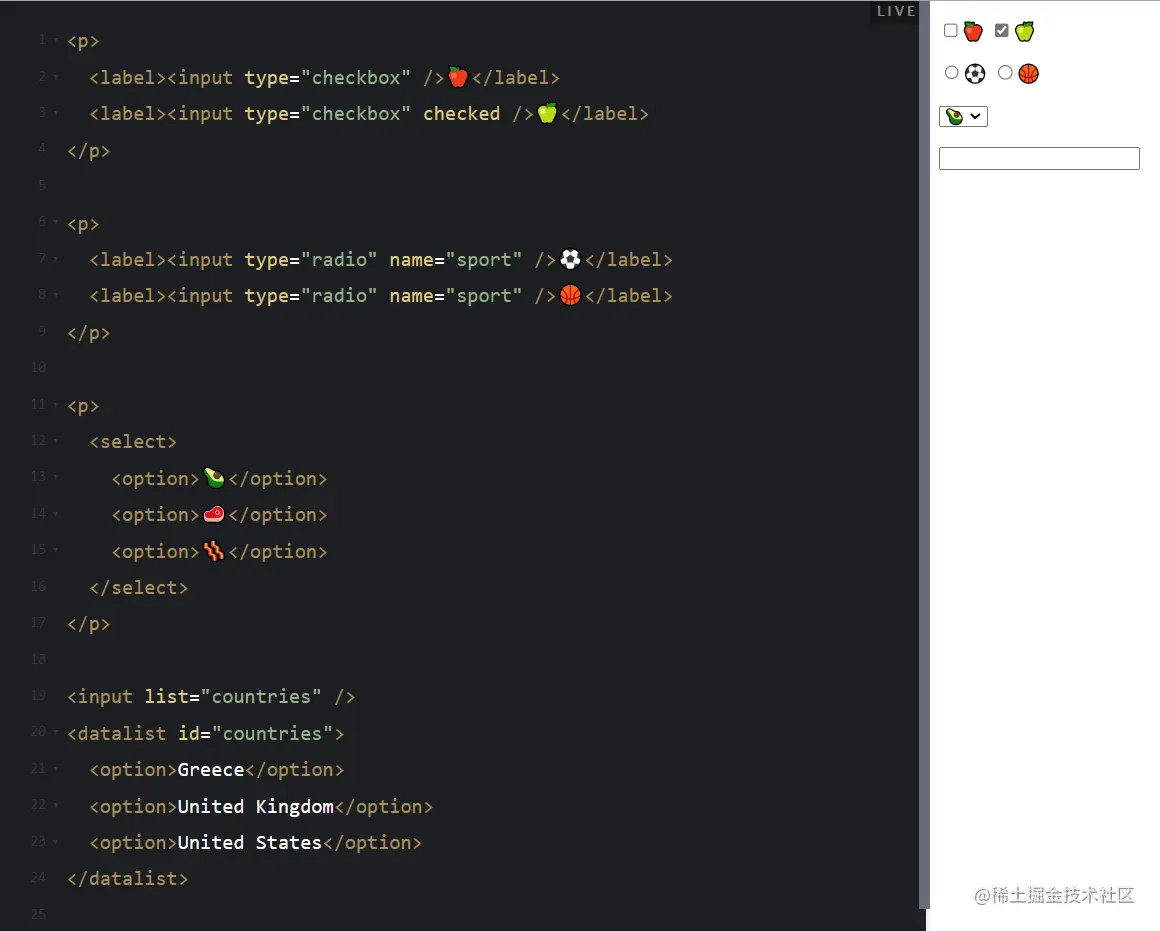Collapse the select fold at line 12

pyautogui.click(x=55, y=441)
